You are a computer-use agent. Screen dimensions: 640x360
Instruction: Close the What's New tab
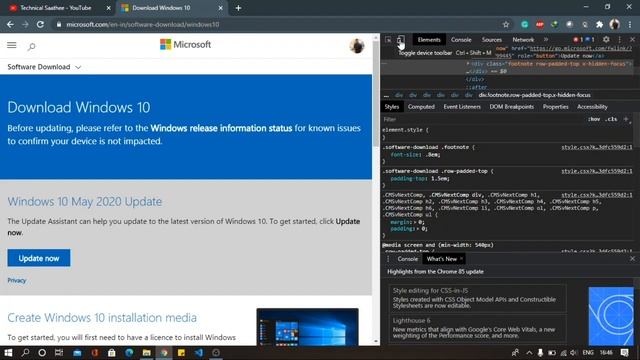pos(461,258)
